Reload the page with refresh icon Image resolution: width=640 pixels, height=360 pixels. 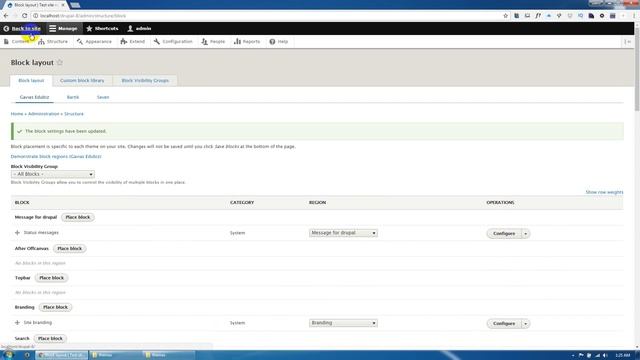[24, 16]
